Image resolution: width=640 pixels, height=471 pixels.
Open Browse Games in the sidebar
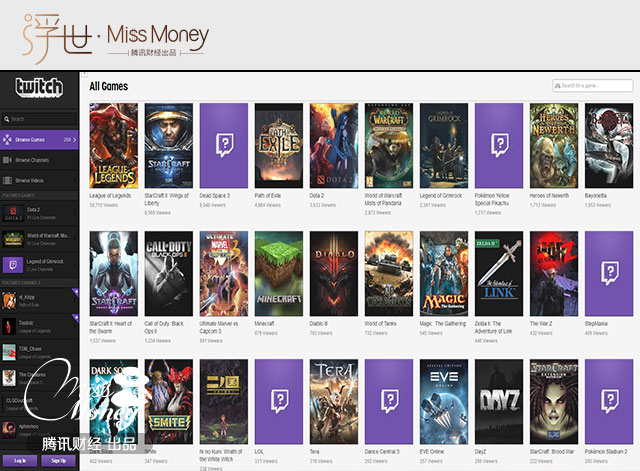tap(39, 140)
